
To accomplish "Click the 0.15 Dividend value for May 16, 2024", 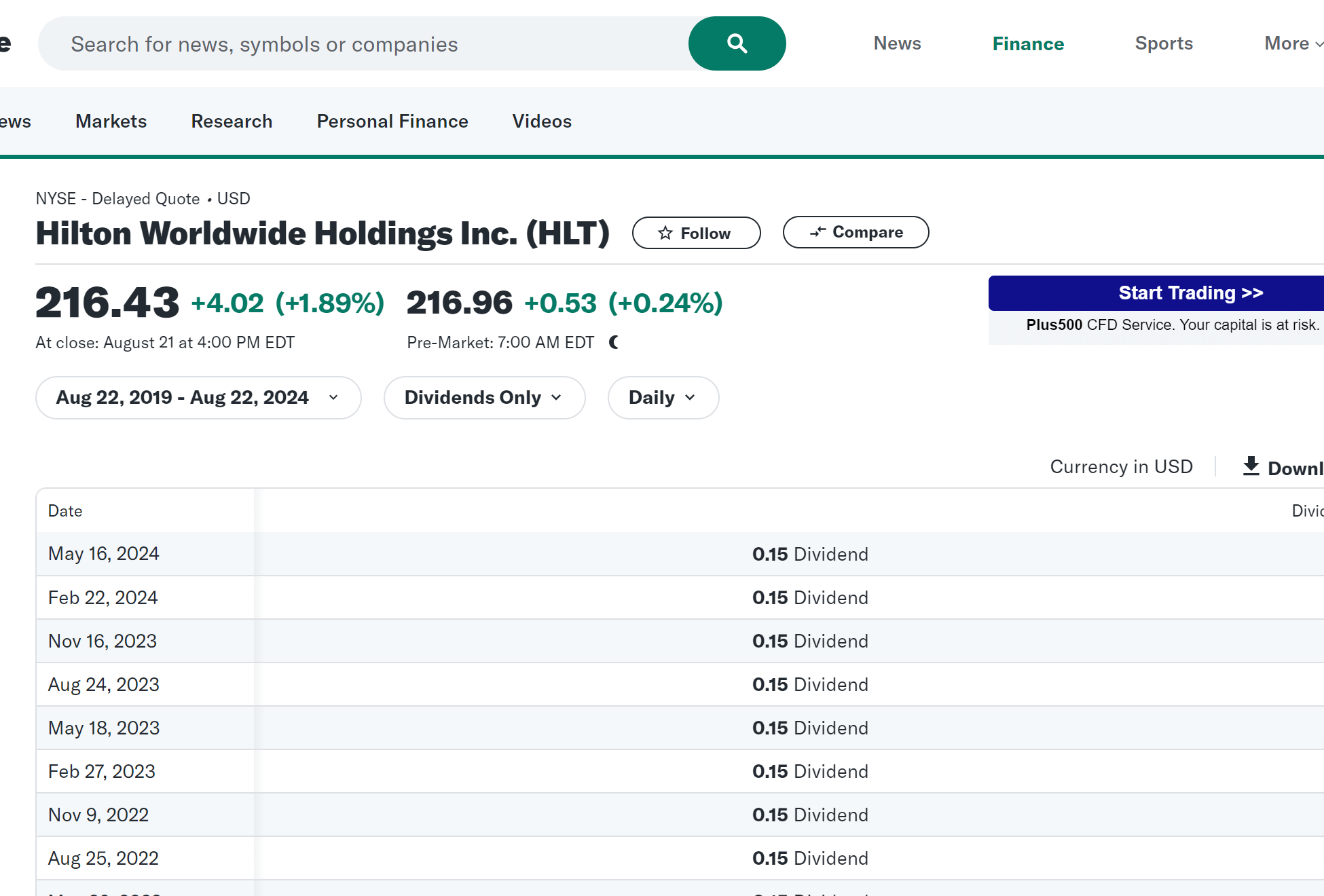I will coord(810,554).
